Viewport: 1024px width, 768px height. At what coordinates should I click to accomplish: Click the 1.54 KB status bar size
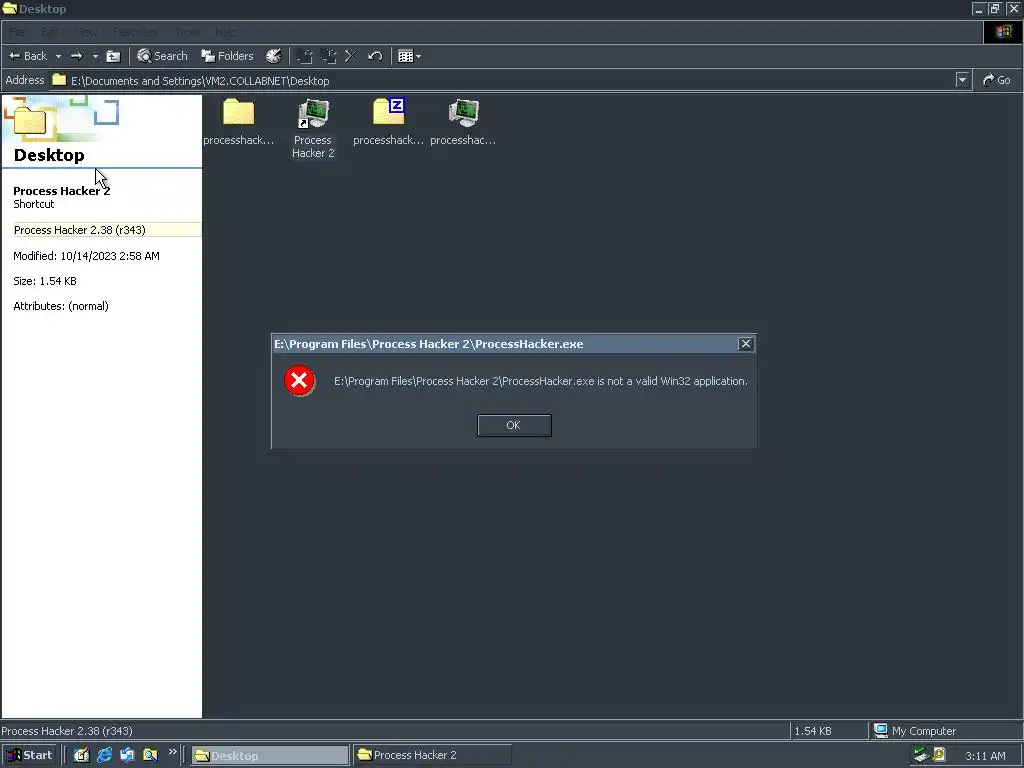coord(813,731)
